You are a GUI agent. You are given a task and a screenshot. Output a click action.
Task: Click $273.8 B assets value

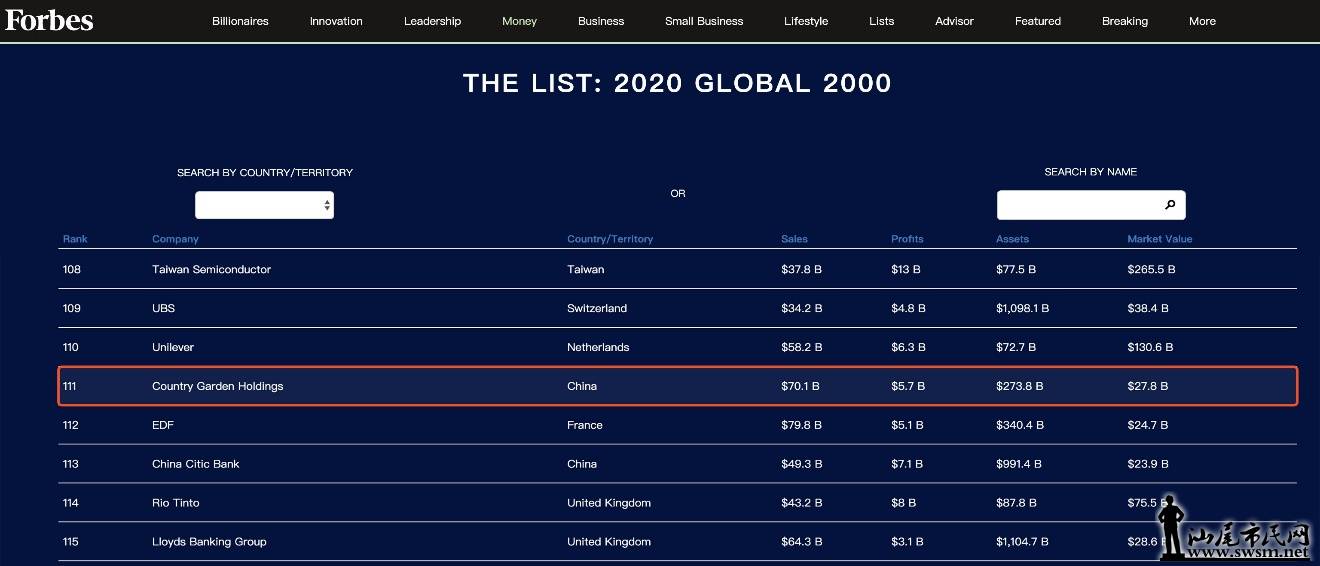tap(1020, 386)
